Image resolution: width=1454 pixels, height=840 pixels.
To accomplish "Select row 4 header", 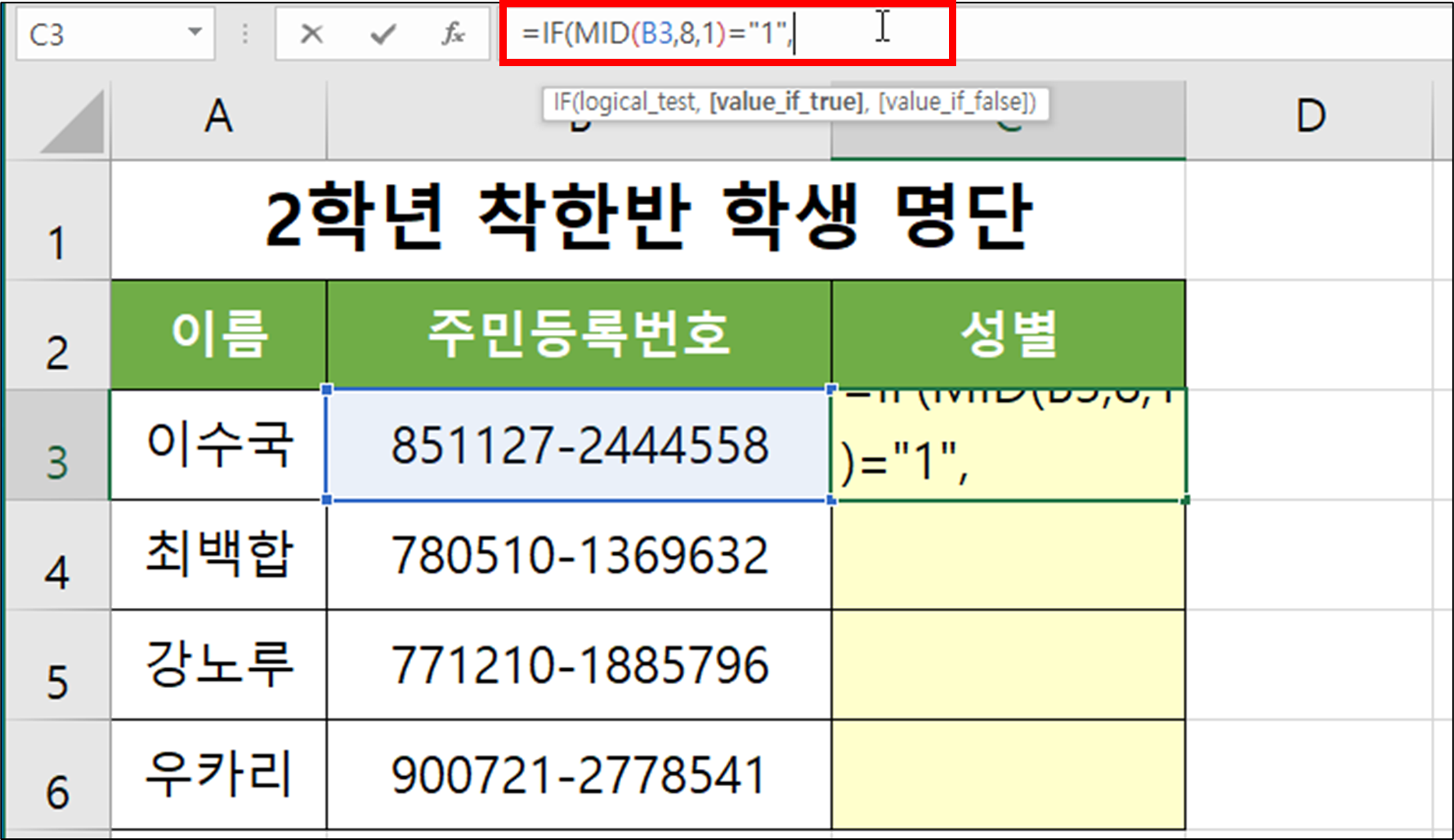I will coord(57,555).
